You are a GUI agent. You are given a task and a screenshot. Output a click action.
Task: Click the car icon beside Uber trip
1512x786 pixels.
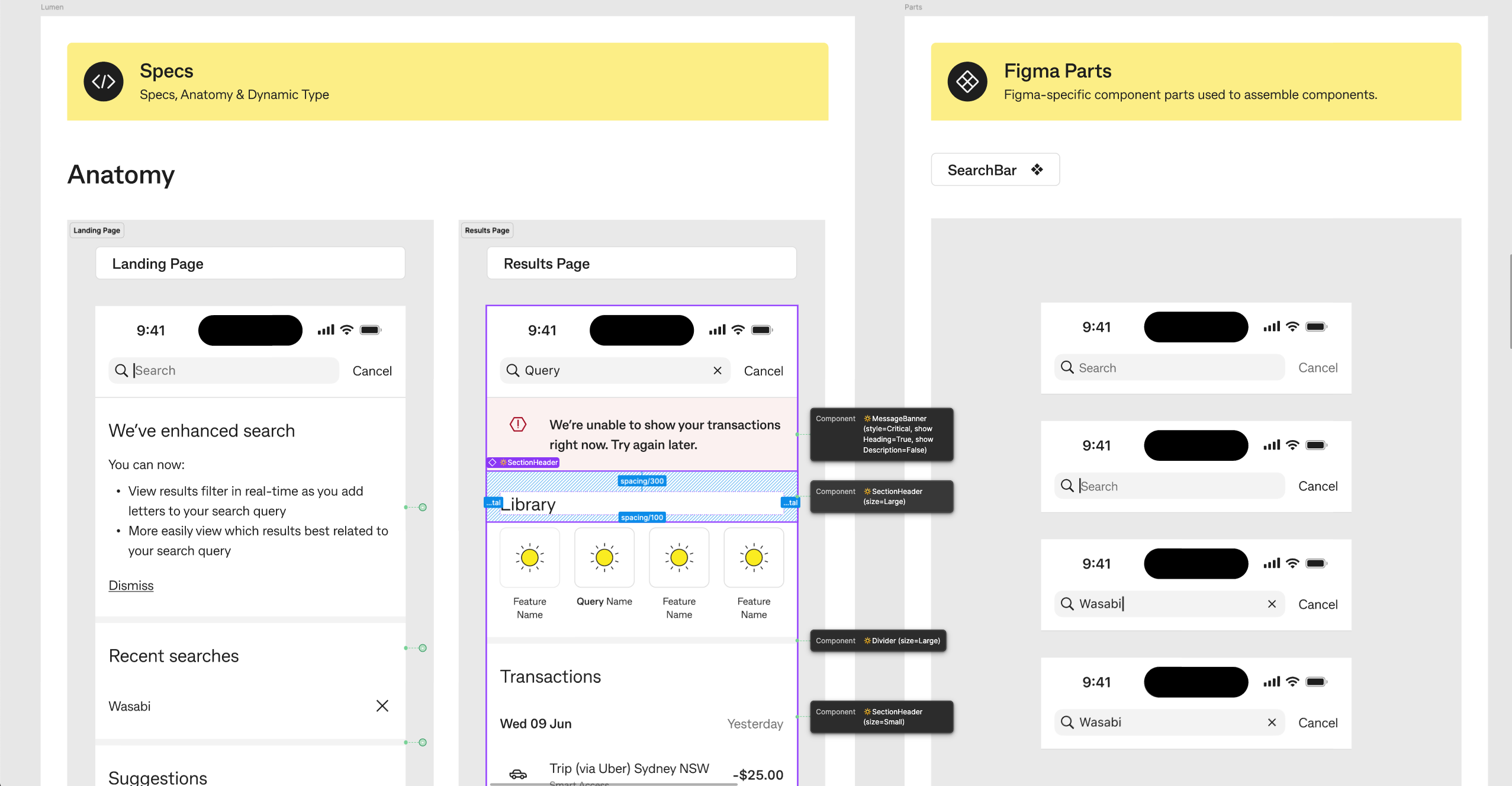517,774
